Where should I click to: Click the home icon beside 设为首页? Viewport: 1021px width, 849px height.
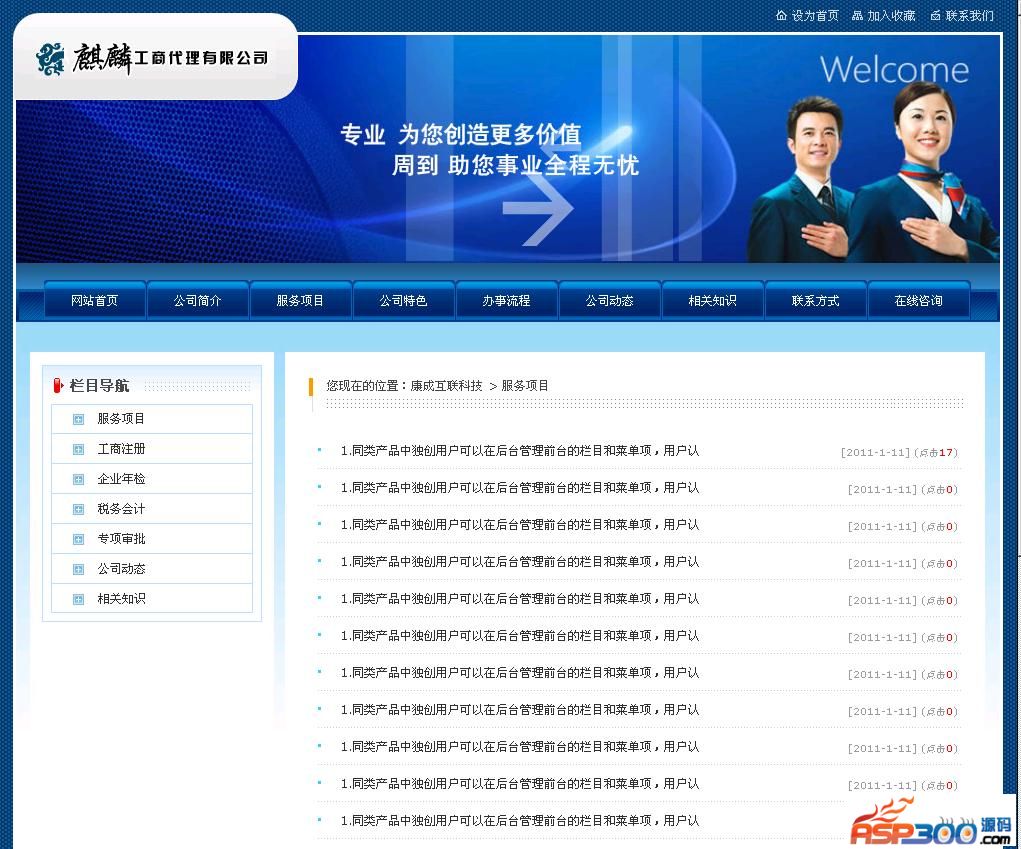pyautogui.click(x=781, y=15)
